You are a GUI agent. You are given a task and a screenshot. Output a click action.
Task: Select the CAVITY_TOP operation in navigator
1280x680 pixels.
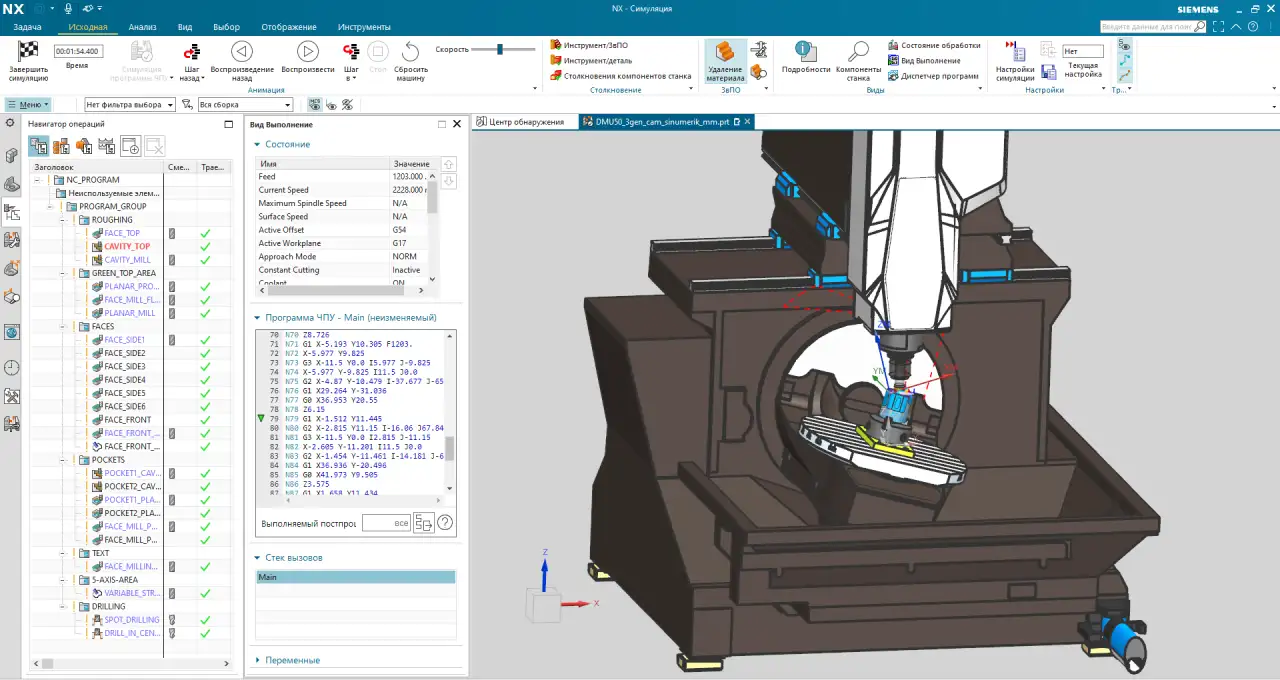click(x=127, y=246)
